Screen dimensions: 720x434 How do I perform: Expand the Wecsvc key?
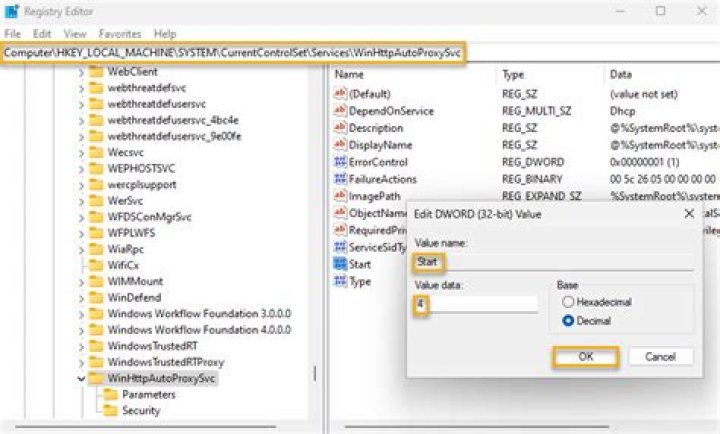tap(81, 153)
